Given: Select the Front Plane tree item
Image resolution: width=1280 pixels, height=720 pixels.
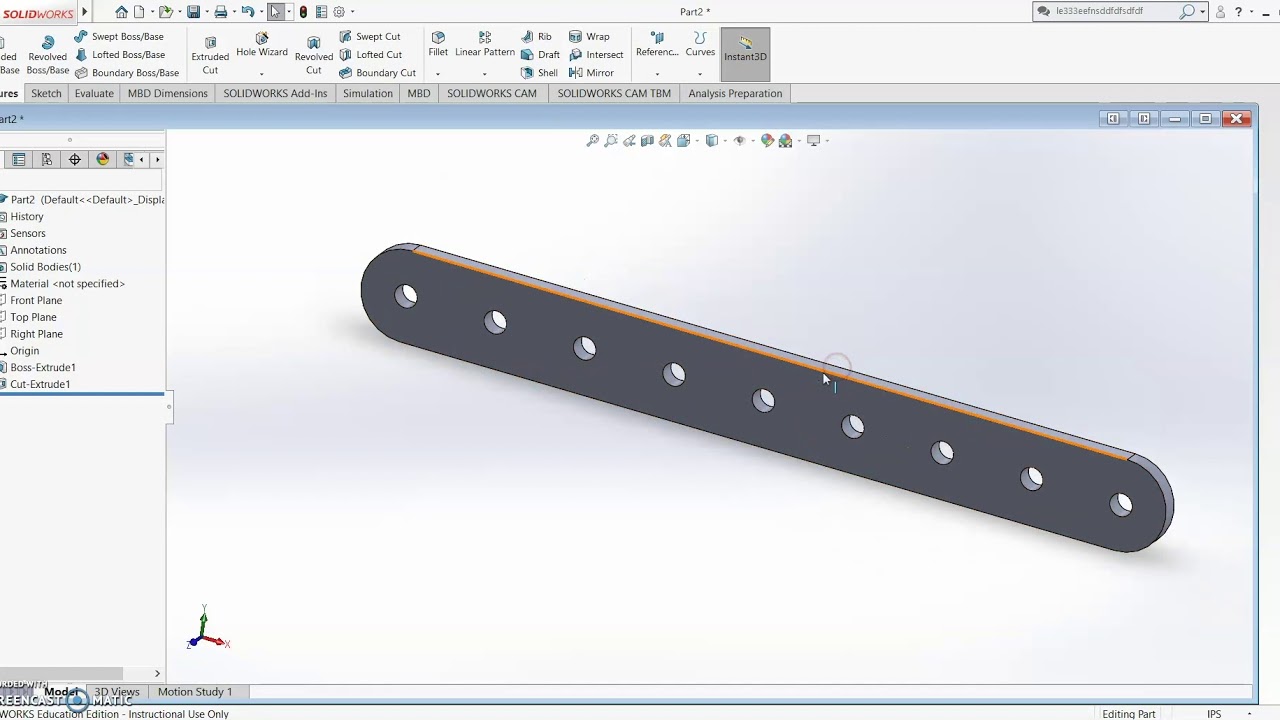Looking at the screenshot, I should [x=35, y=300].
